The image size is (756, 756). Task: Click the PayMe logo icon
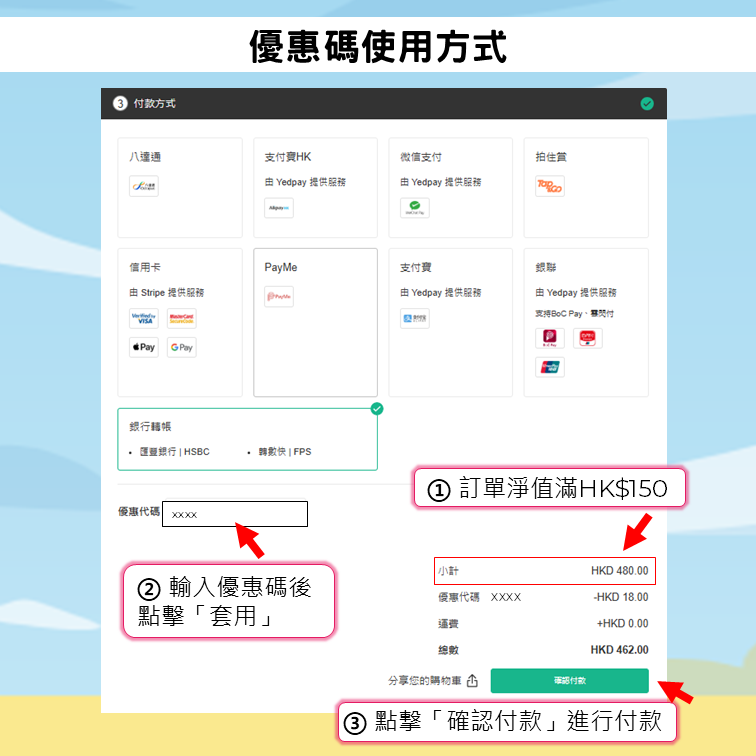[x=279, y=297]
